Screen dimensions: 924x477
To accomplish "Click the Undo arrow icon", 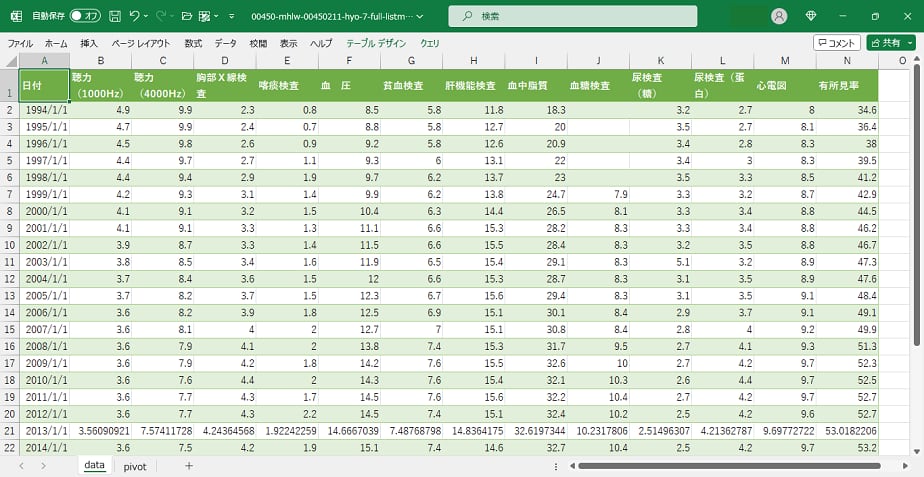I will click(x=135, y=16).
